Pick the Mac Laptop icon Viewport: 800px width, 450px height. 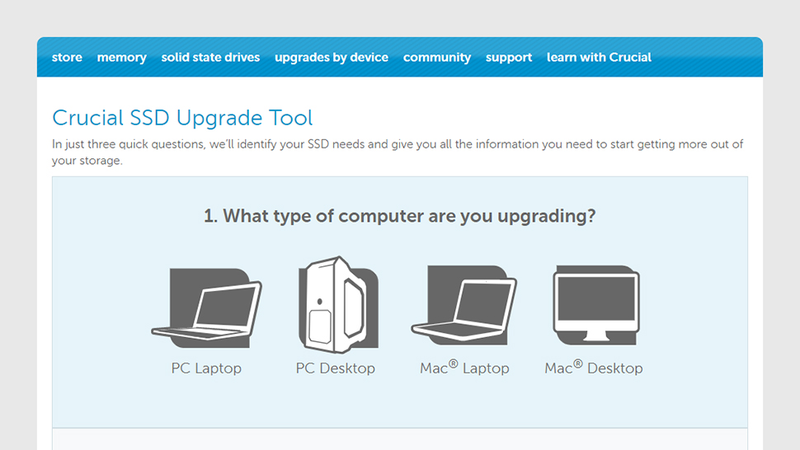point(464,304)
